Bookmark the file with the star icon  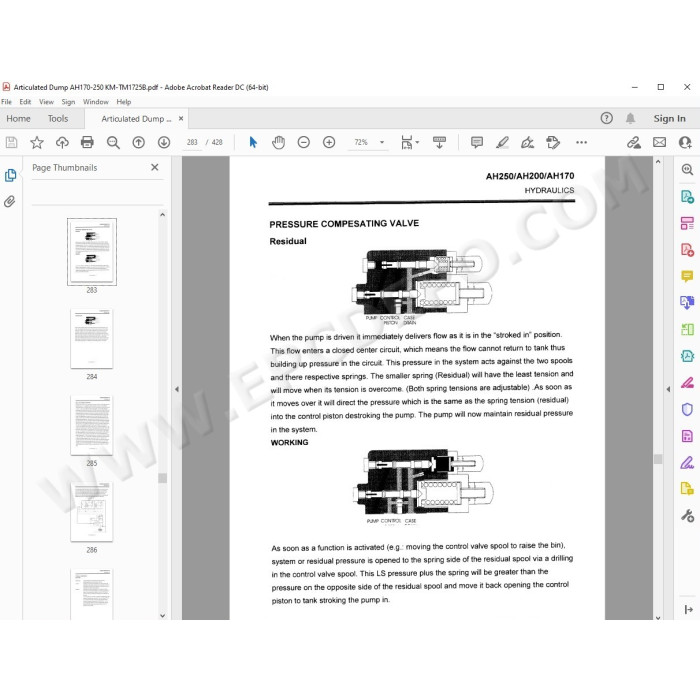pyautogui.click(x=37, y=142)
